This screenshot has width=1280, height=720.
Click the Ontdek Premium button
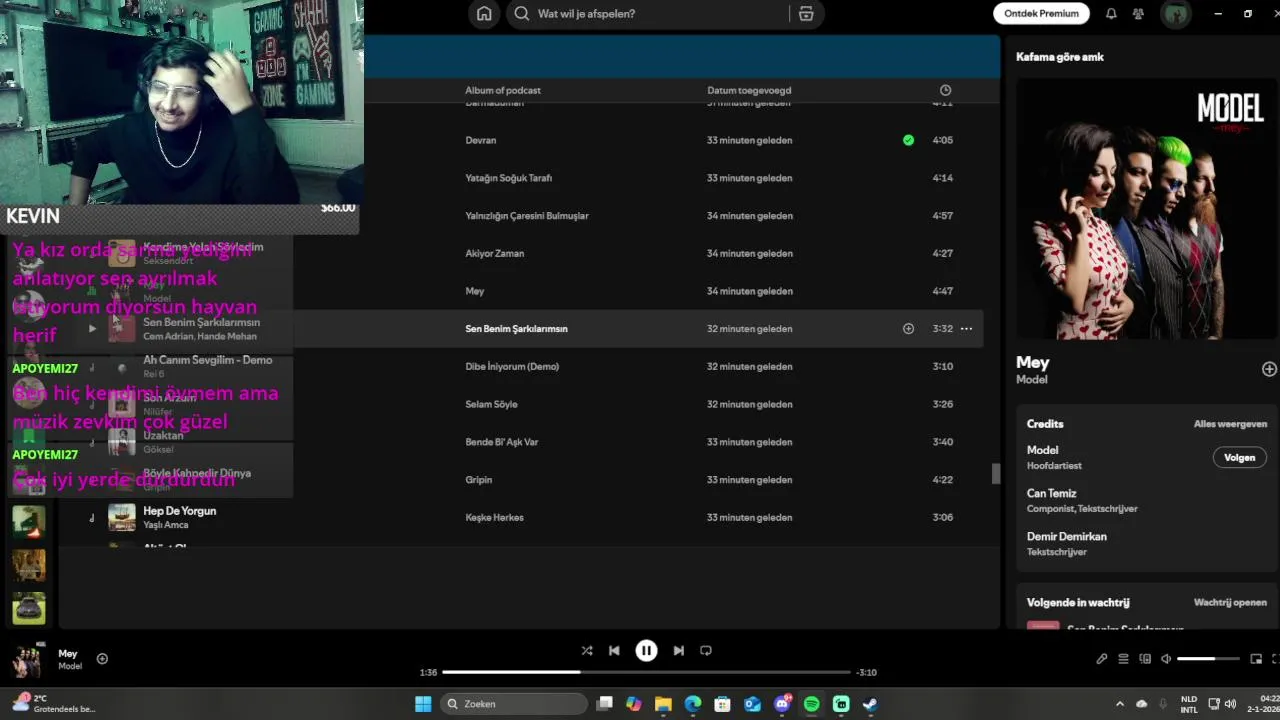pos(1041,14)
